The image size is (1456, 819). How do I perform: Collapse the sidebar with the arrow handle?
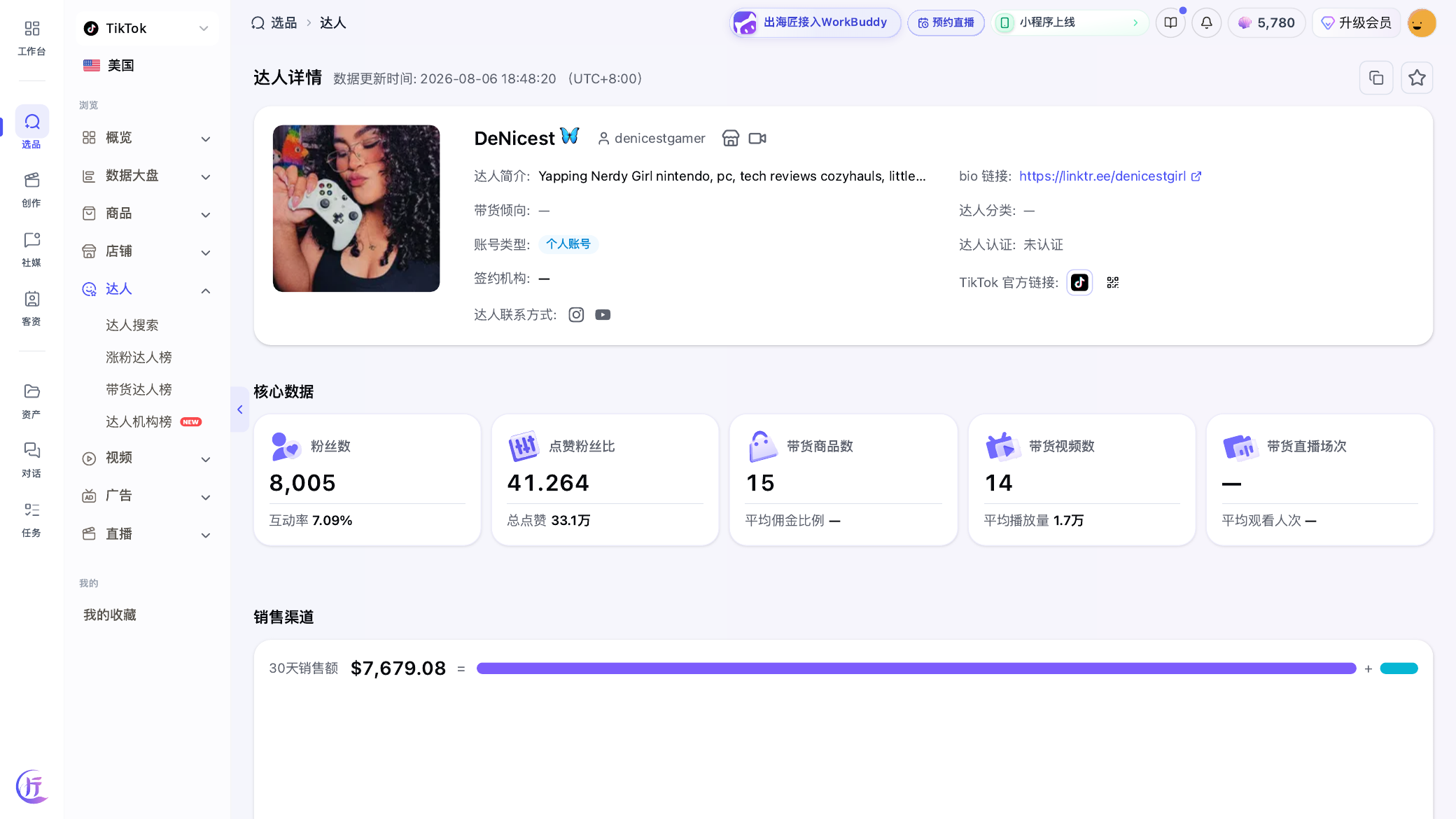coord(239,409)
